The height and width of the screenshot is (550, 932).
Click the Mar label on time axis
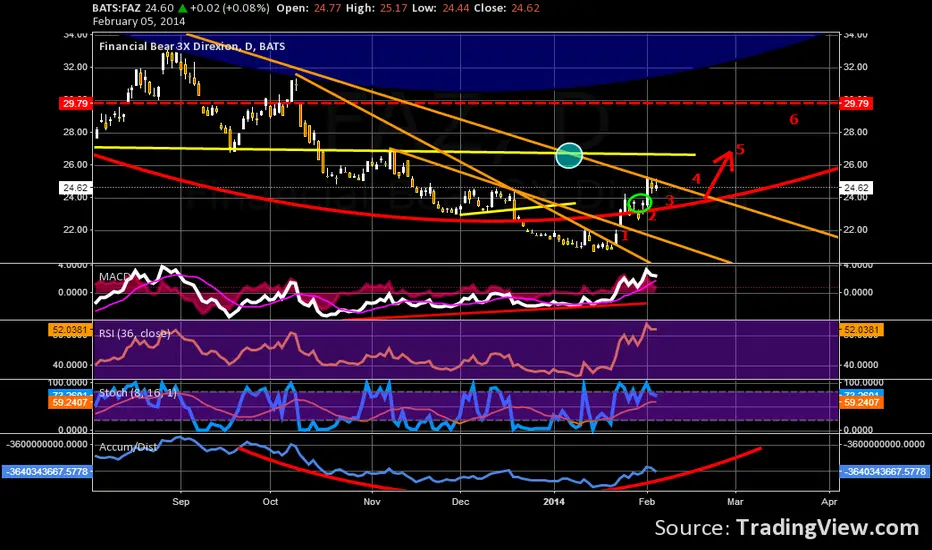click(x=735, y=502)
